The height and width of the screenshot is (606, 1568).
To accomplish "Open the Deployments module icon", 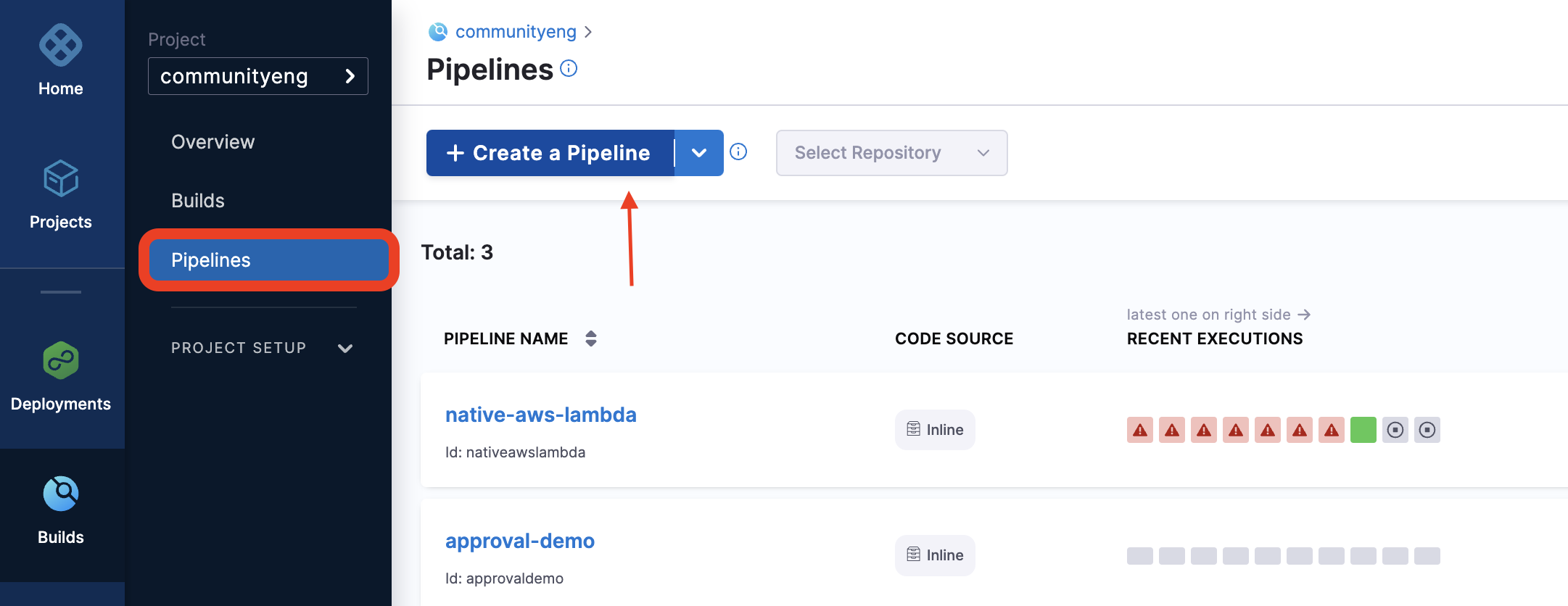I will pyautogui.click(x=61, y=360).
